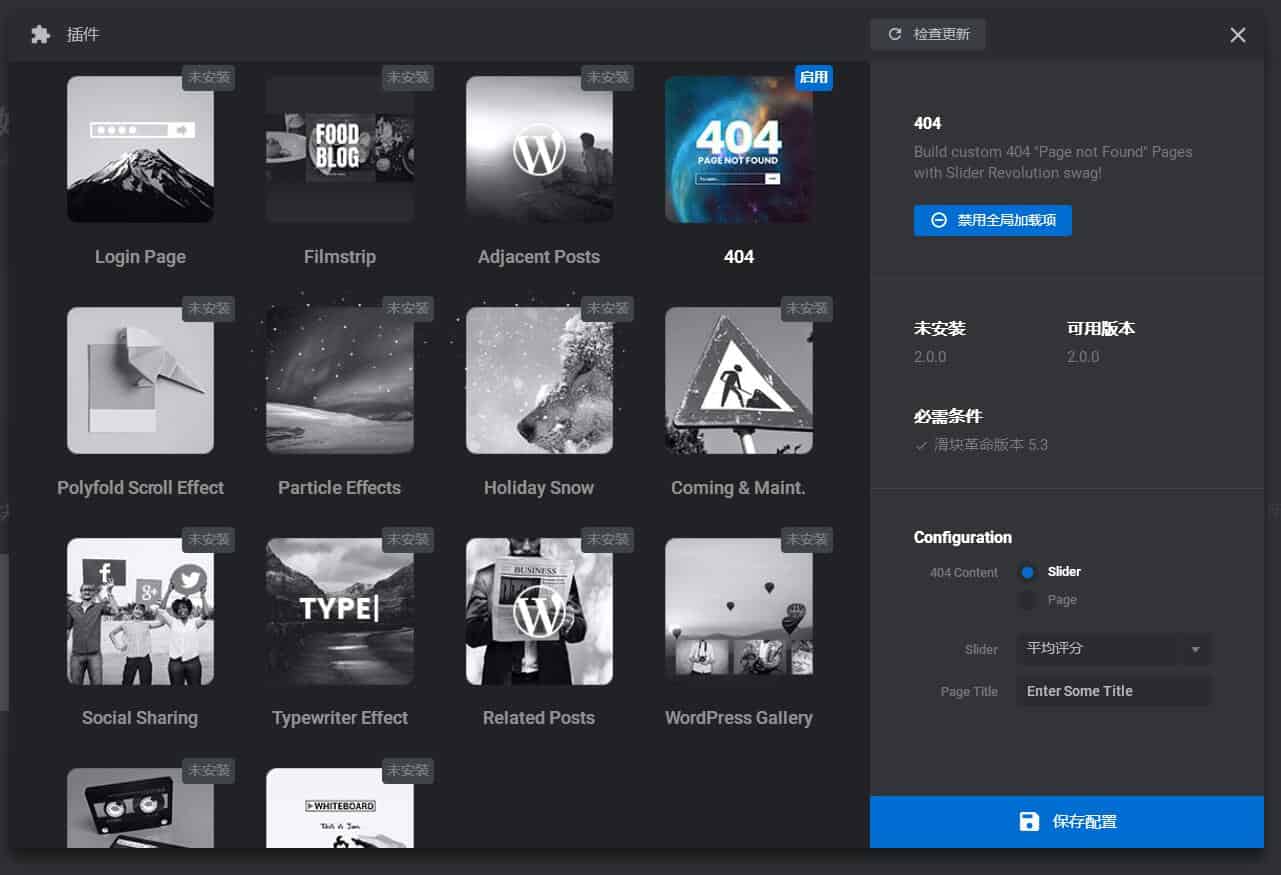
Task: Click the 'Holiday Snow' caption text
Action: (x=539, y=488)
